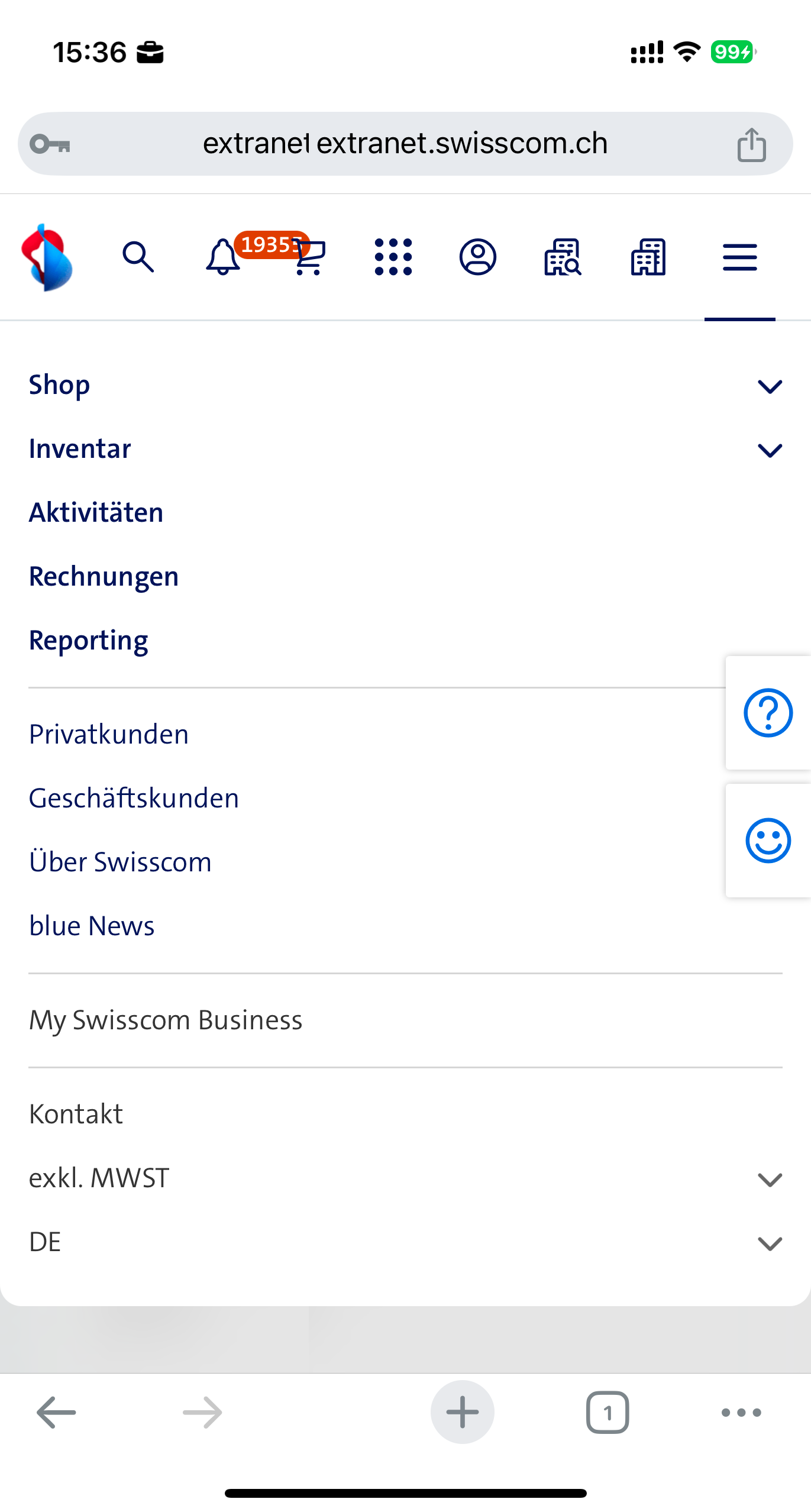Close the hamburger menu
The width and height of the screenshot is (811, 1512).
[739, 257]
